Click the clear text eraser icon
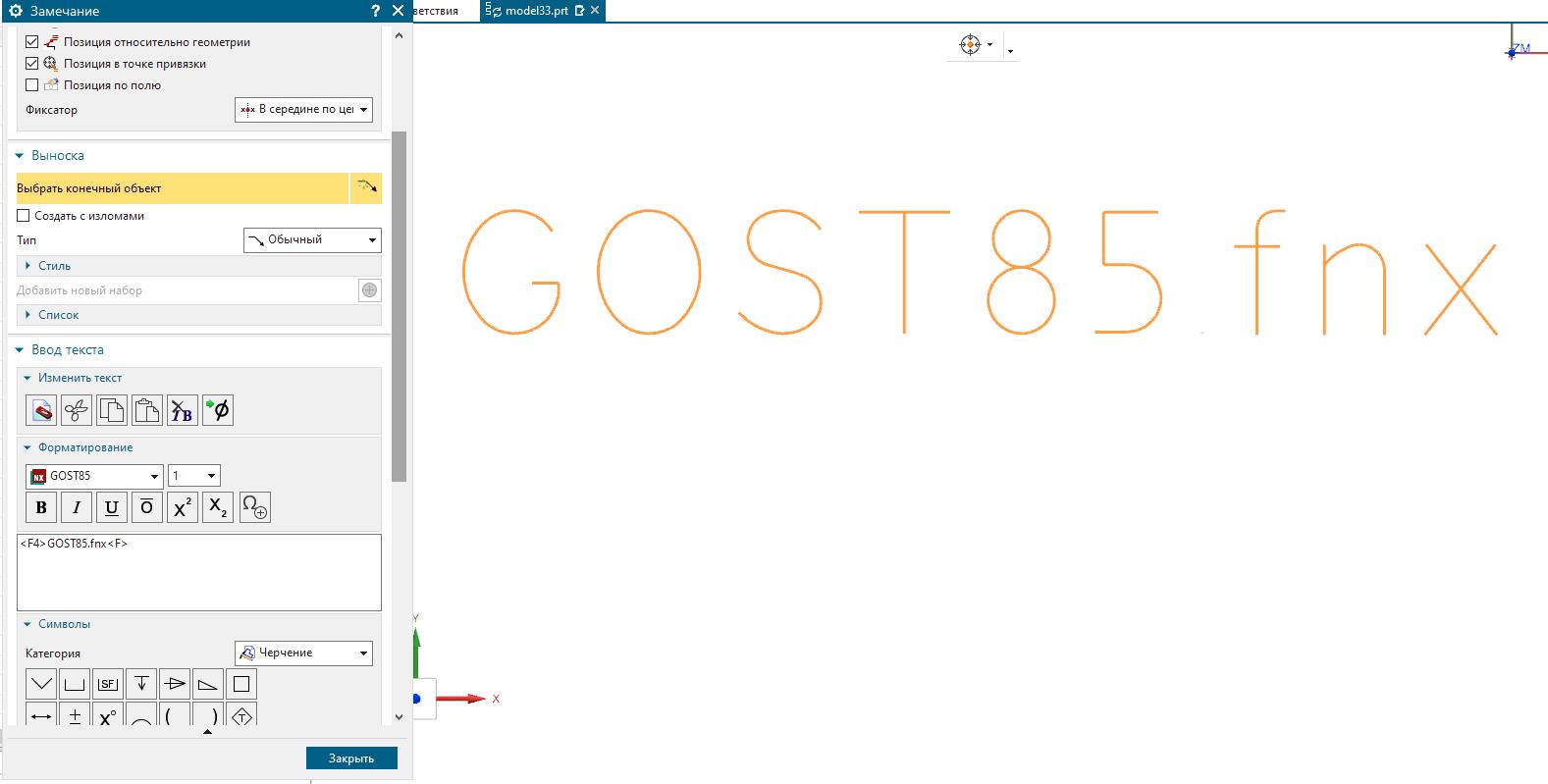The height and width of the screenshot is (784, 1548). [x=41, y=410]
